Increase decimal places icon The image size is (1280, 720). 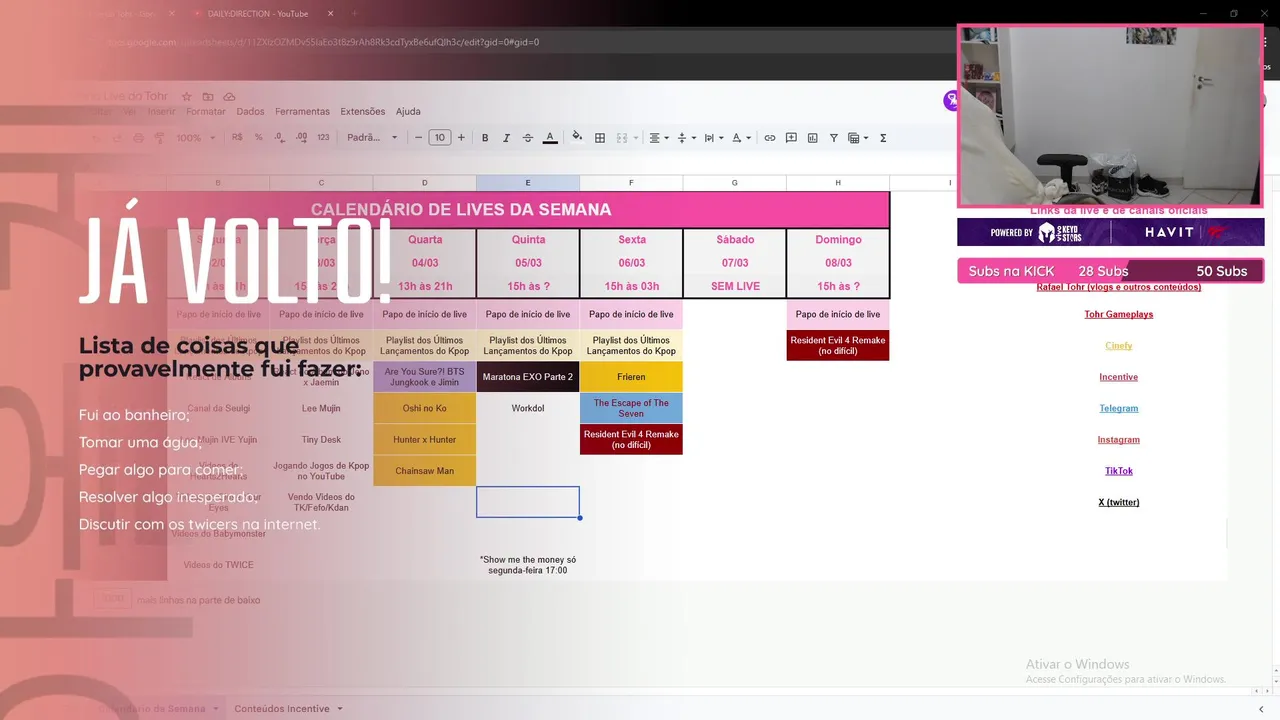tap(301, 138)
